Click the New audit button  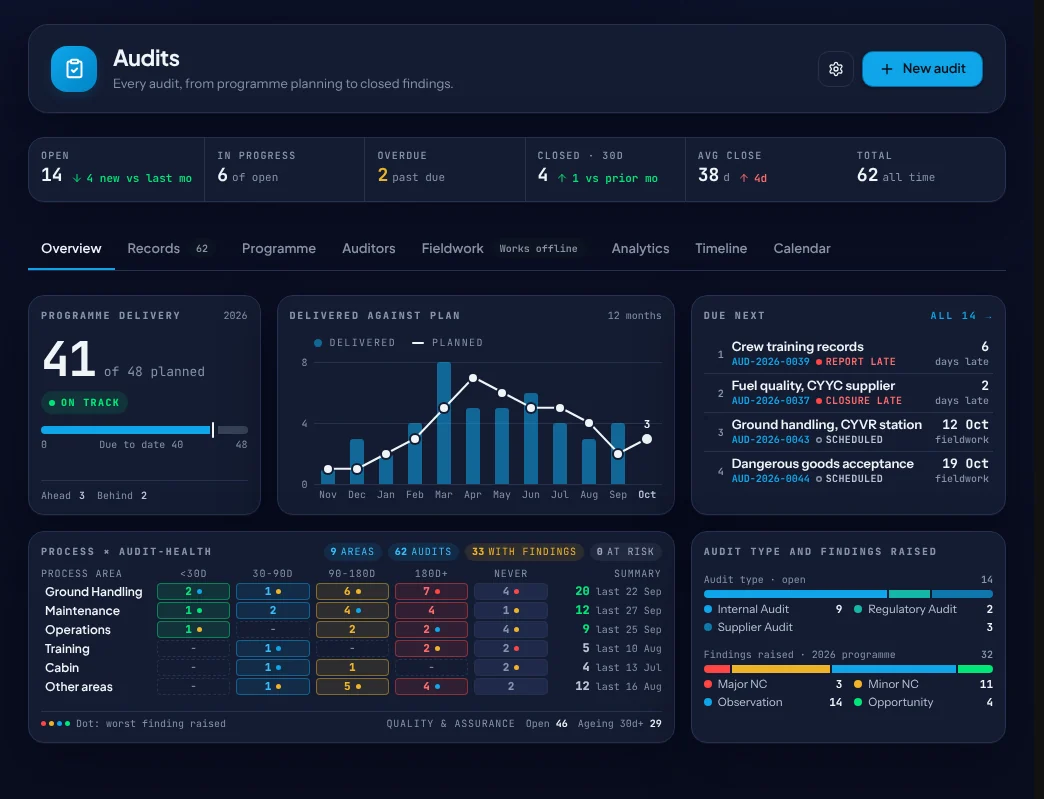pyautogui.click(x=922, y=69)
